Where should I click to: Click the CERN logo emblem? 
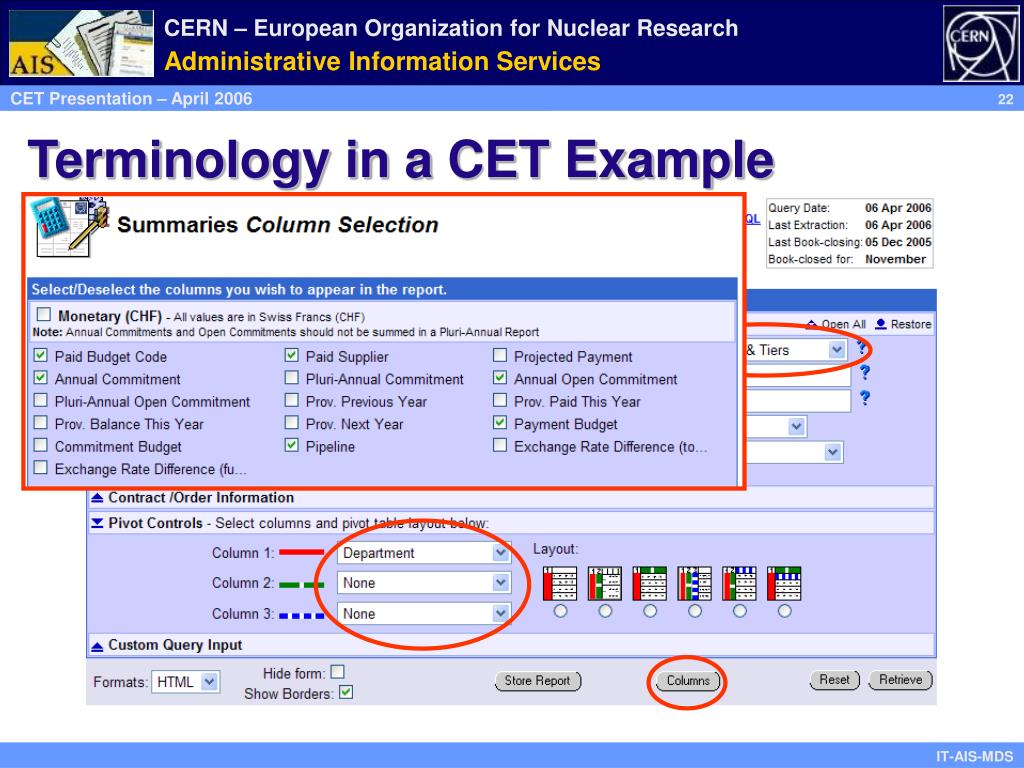[981, 43]
